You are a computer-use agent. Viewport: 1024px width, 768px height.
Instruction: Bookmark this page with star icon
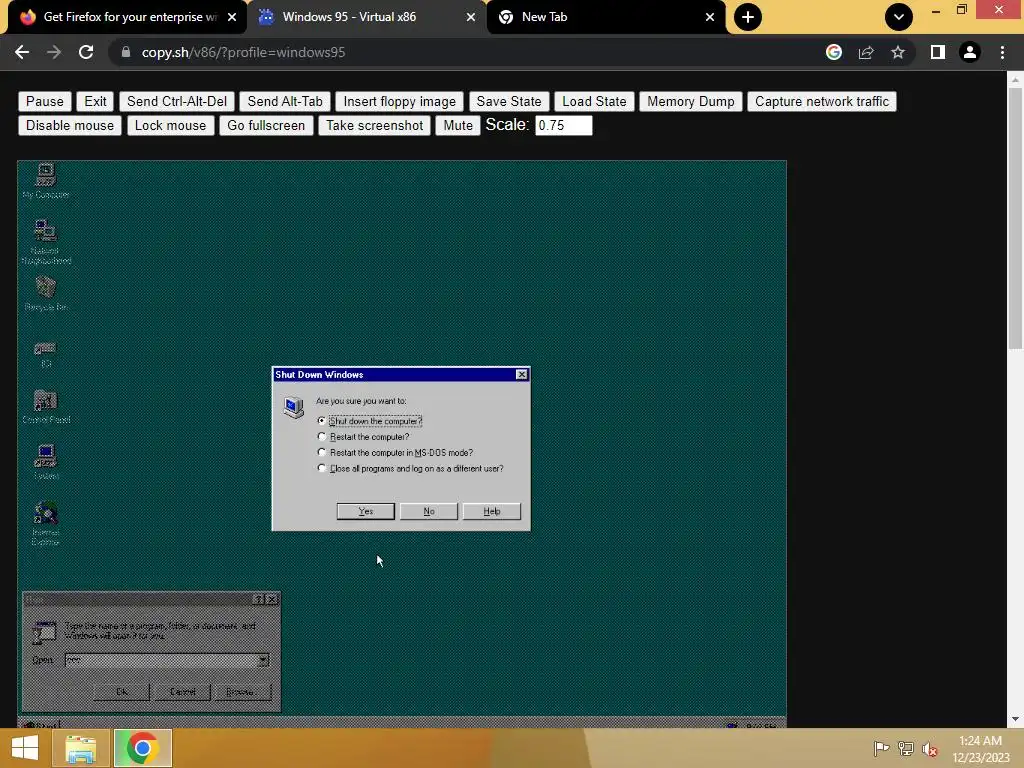[x=898, y=52]
